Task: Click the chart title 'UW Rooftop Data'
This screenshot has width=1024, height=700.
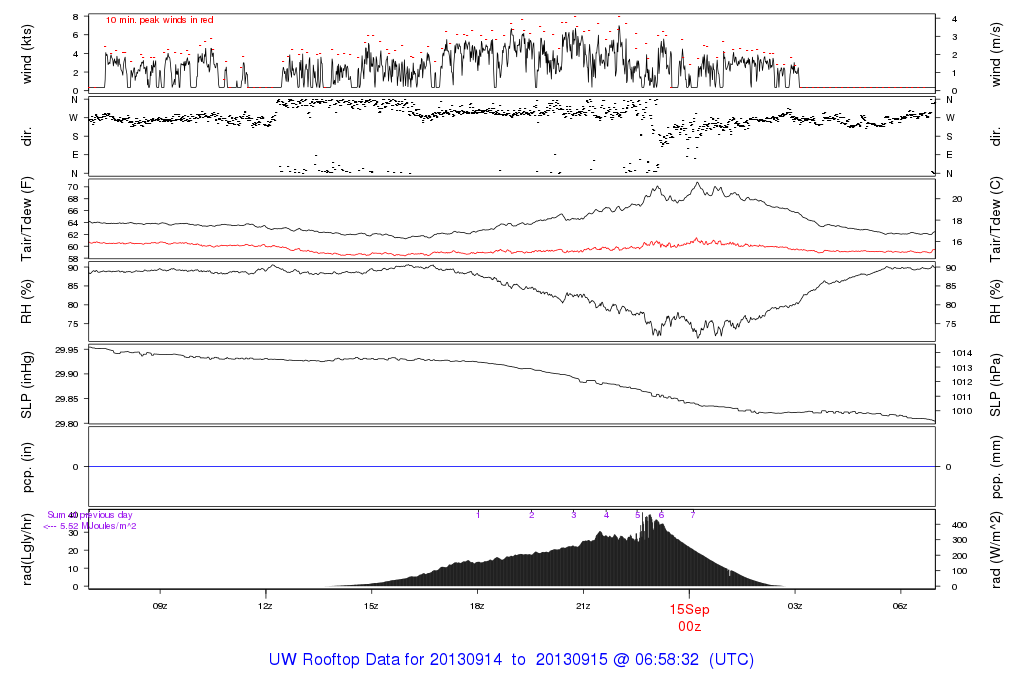Action: [x=511, y=660]
